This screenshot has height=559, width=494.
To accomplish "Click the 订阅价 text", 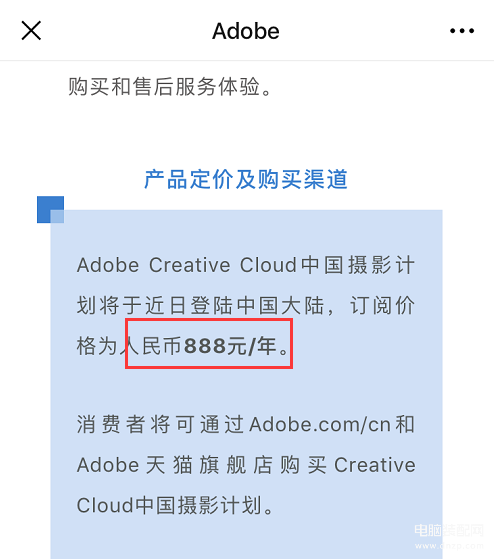I will [382, 305].
